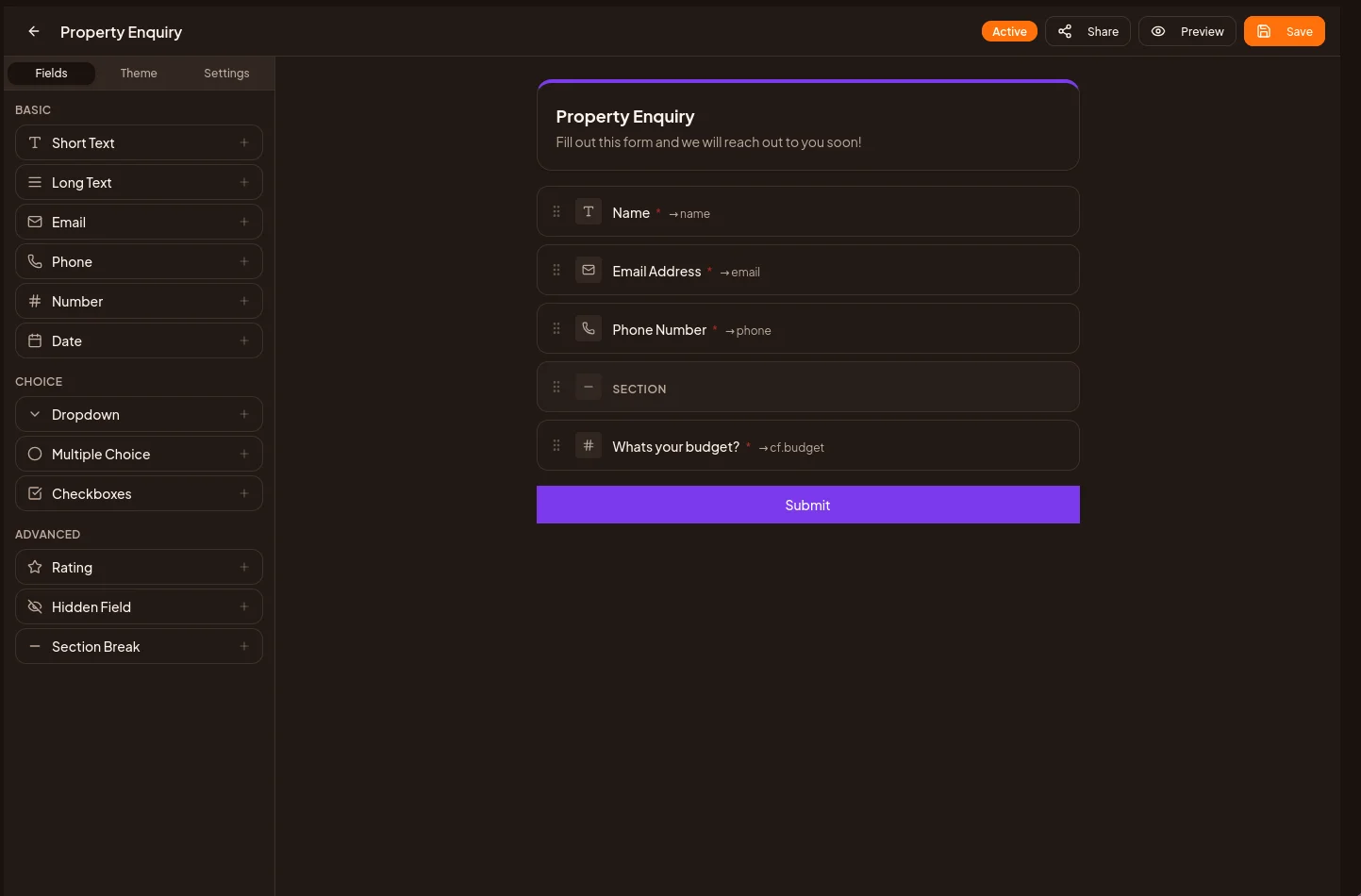The image size is (1361, 896).
Task: Save the form
Action: (x=1285, y=31)
